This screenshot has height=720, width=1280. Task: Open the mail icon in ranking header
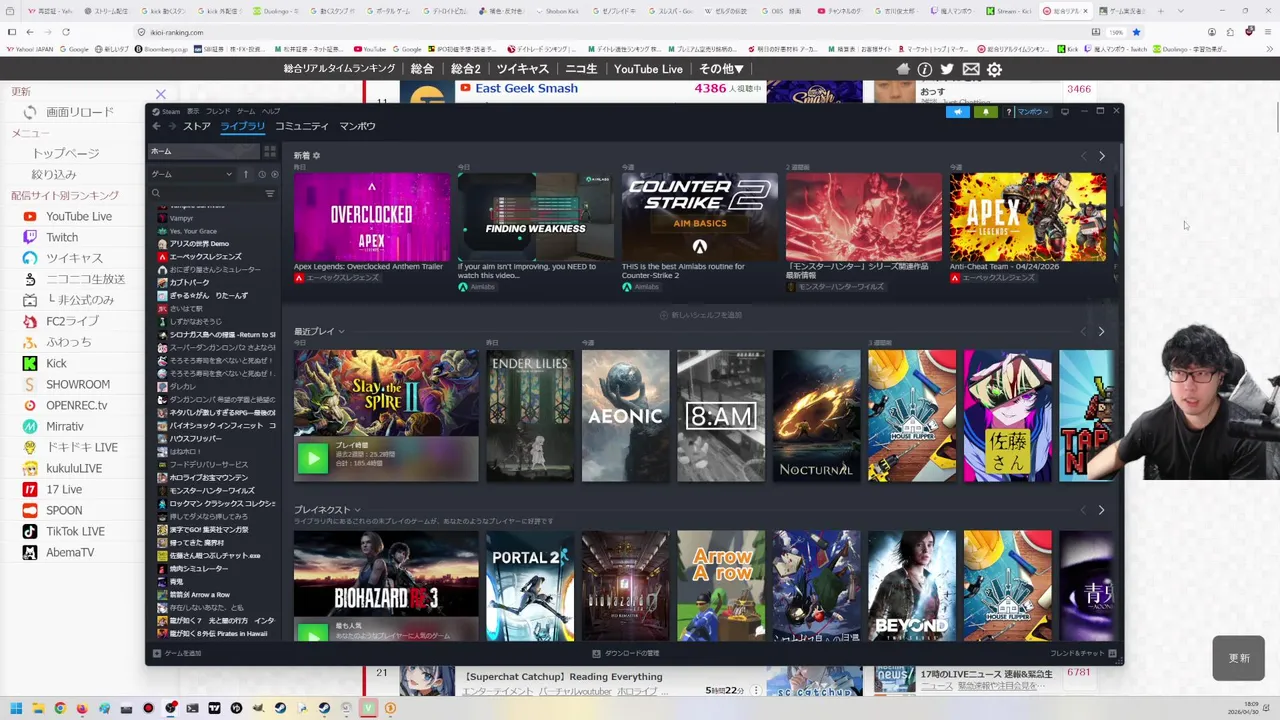971,69
